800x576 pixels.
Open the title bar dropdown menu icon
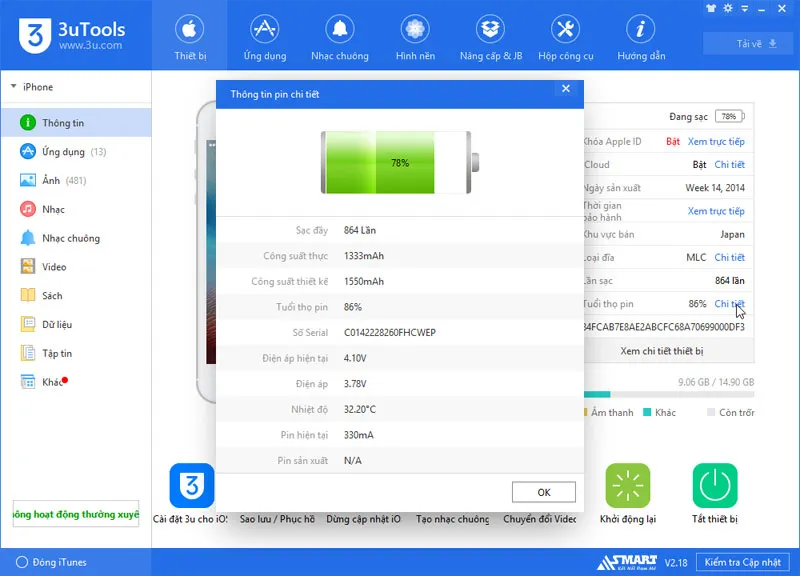pyautogui.click(x=745, y=9)
